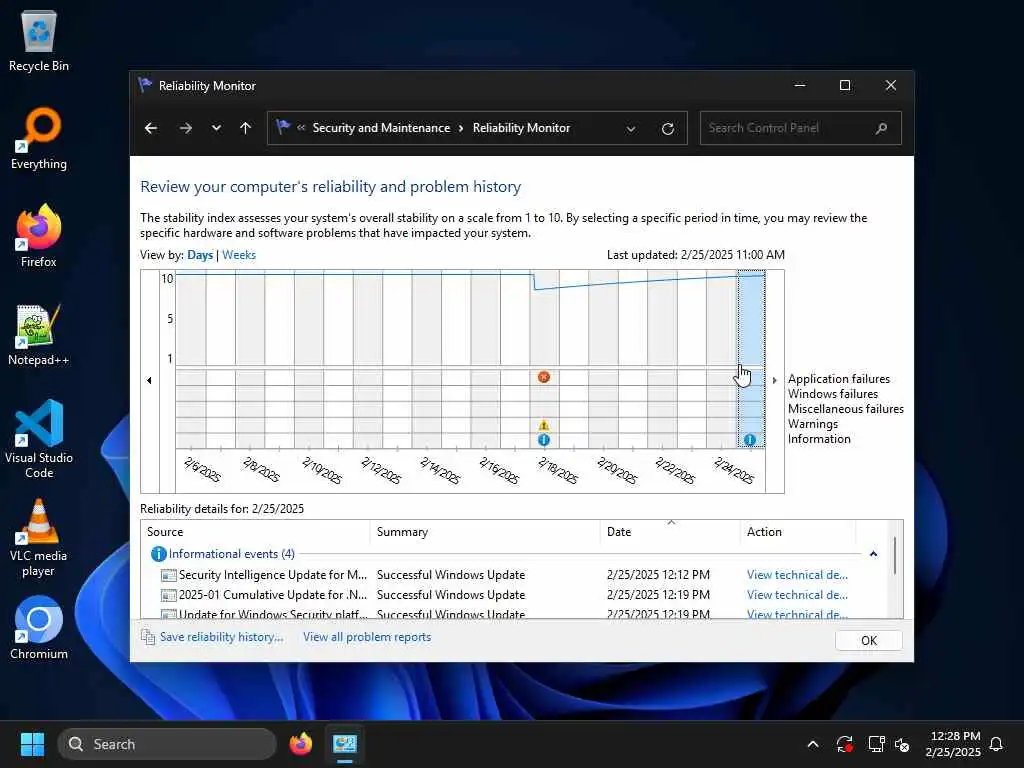View technical details for 2025-01 Cumulative Update
Screen dimensions: 1024x768
point(797,595)
